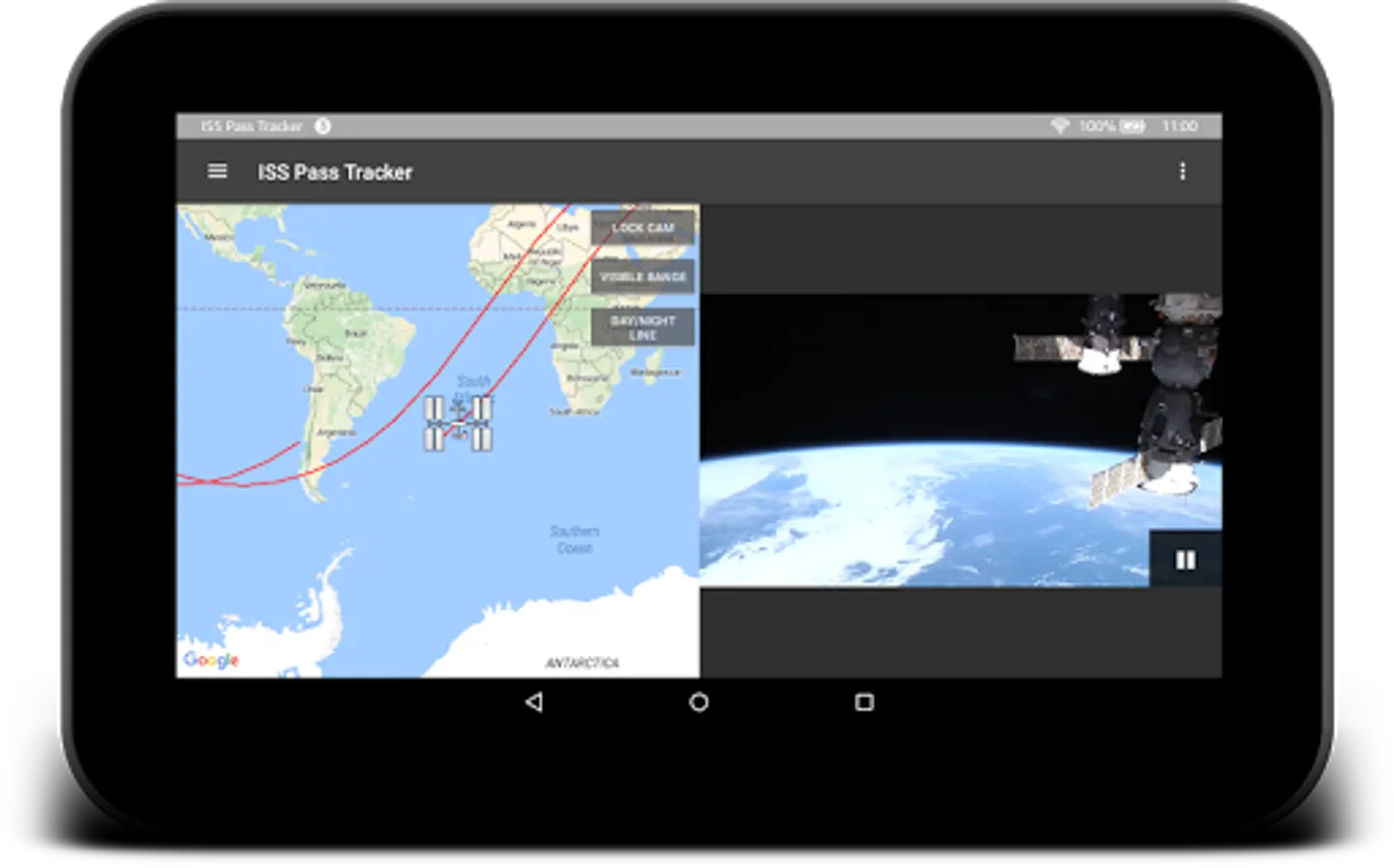Click the ANTARCTICA label on map
1394x868 pixels.
click(x=582, y=663)
